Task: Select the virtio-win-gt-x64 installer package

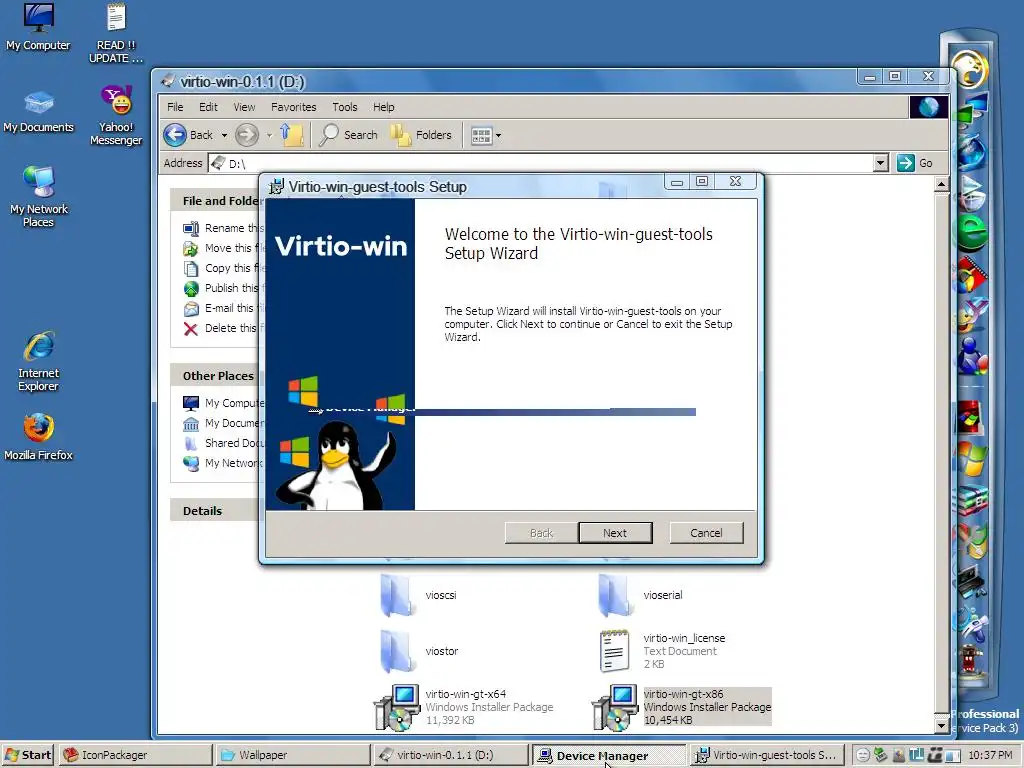Action: [464, 707]
